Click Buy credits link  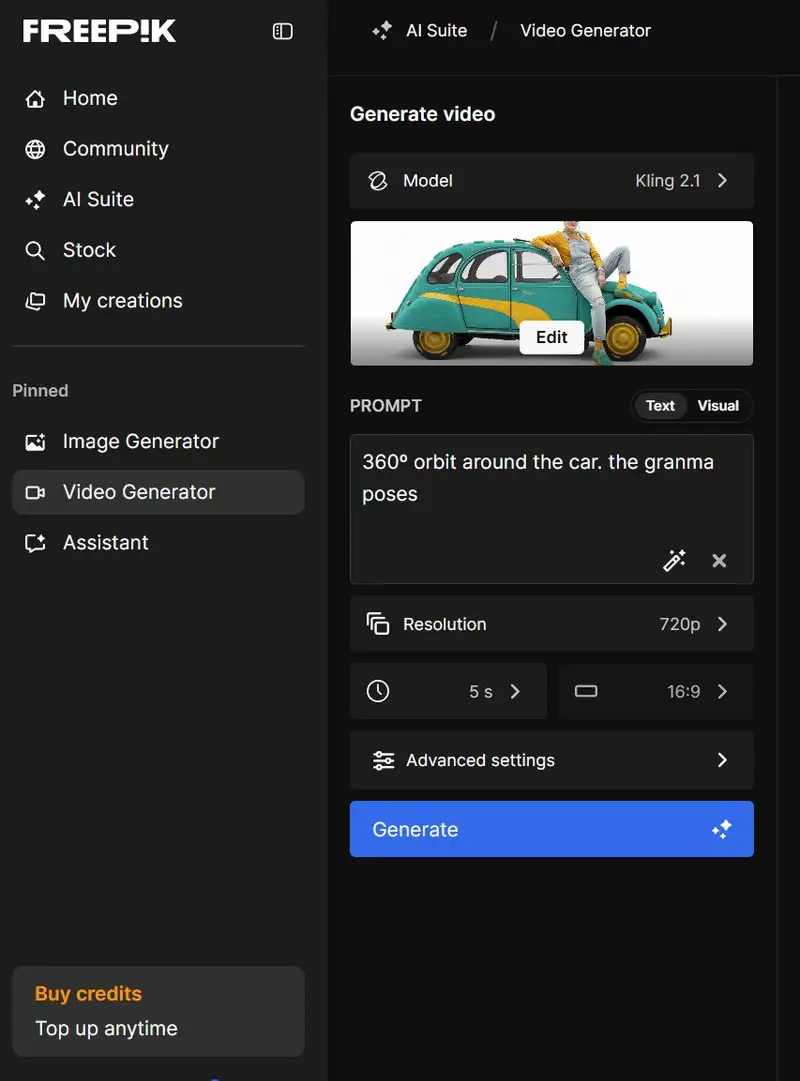88,993
